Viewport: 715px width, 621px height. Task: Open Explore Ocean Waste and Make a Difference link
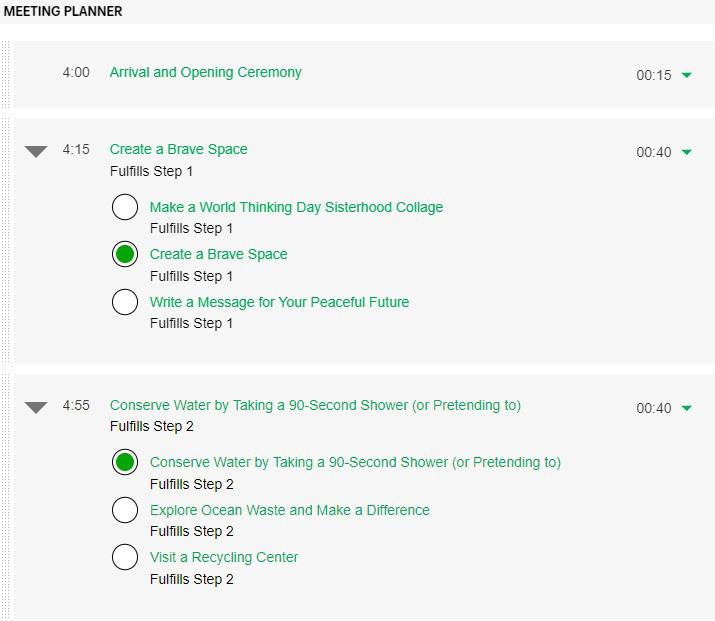289,510
